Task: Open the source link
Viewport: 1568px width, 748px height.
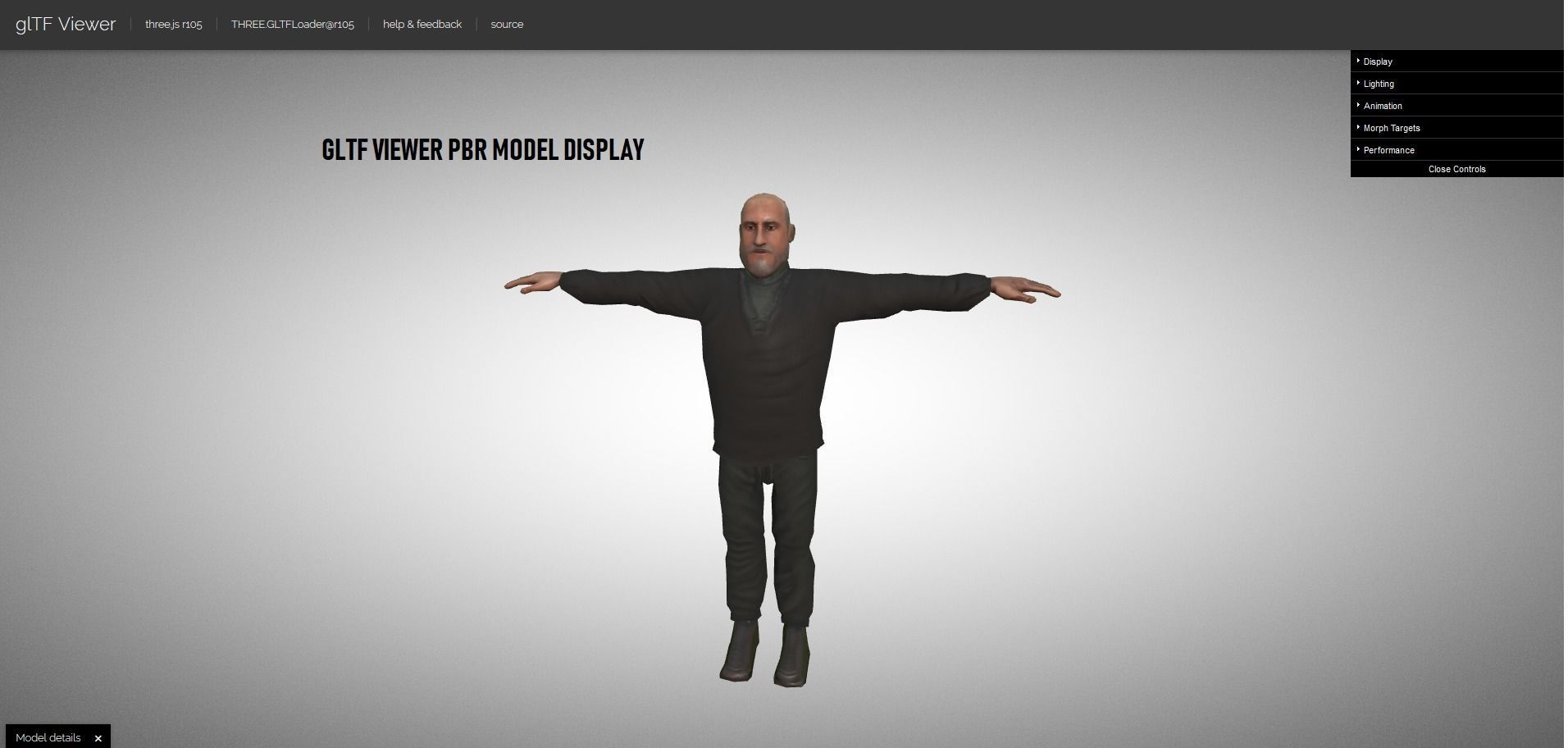Action: [x=507, y=25]
